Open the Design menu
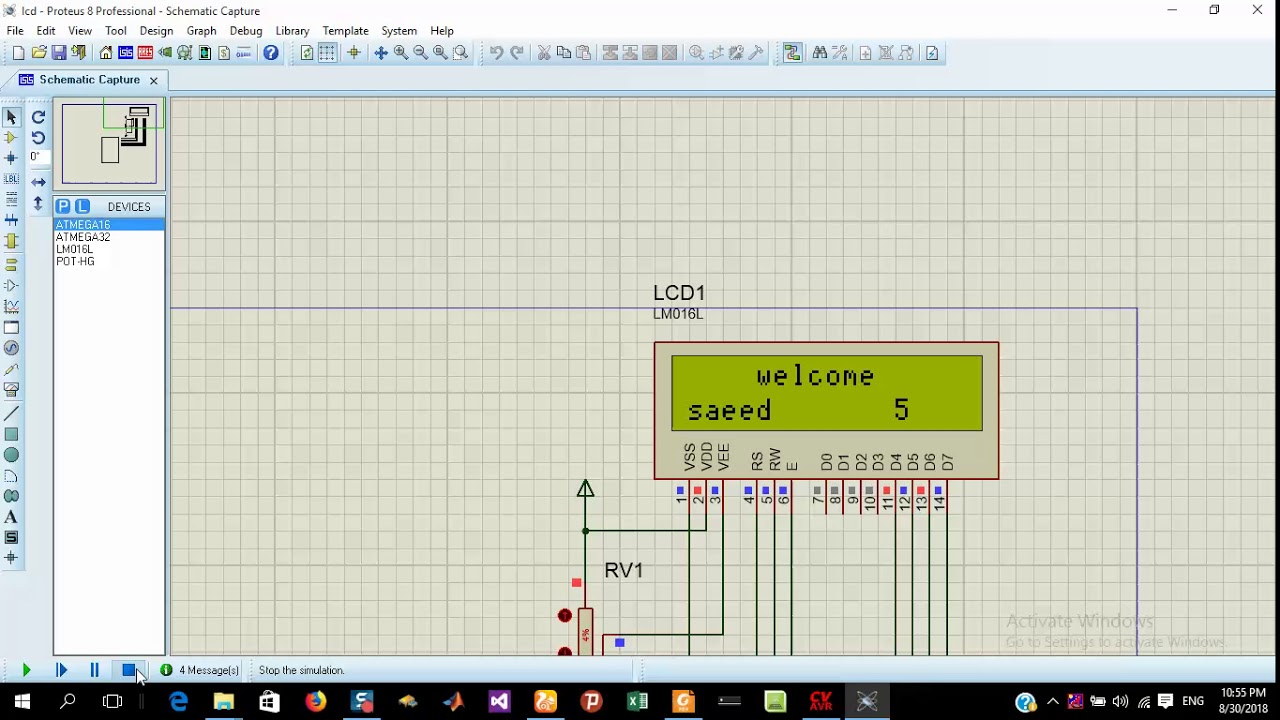Screen dimensions: 1280x720 pyautogui.click(x=156, y=31)
